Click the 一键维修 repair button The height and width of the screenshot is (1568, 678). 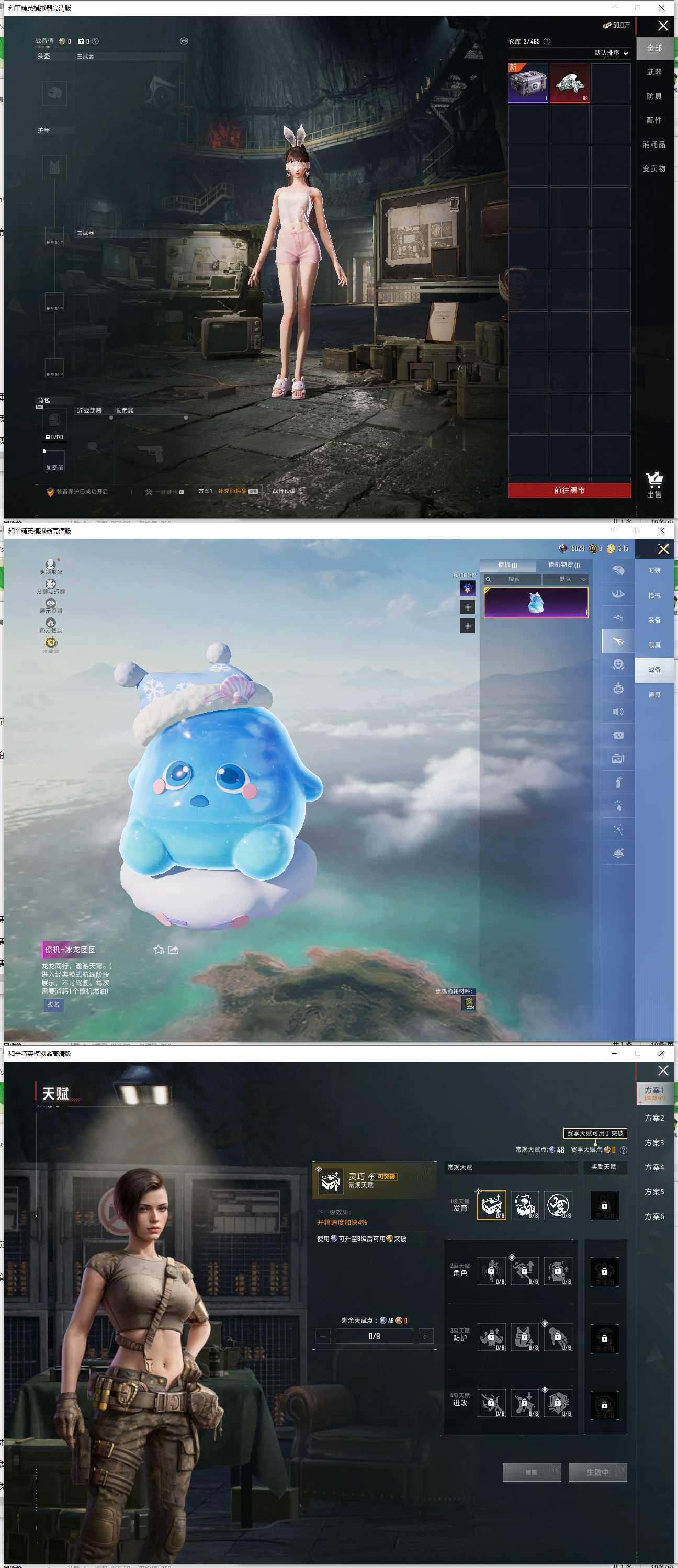[x=164, y=492]
